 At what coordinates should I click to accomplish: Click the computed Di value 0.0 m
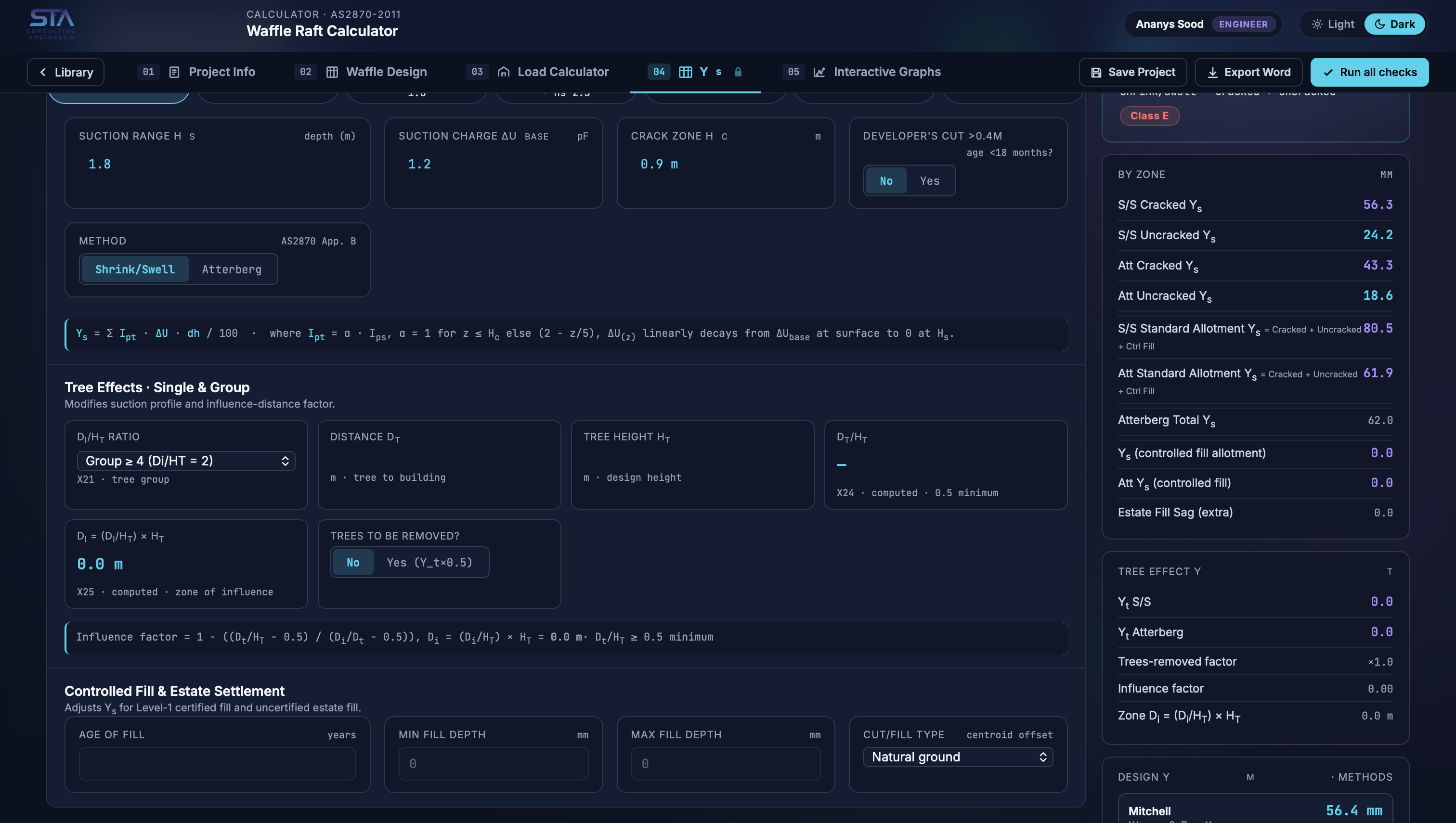coord(100,564)
